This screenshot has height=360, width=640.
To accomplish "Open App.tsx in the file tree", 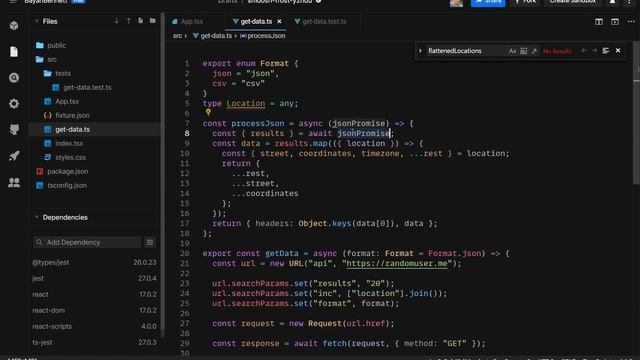I will [x=67, y=101].
